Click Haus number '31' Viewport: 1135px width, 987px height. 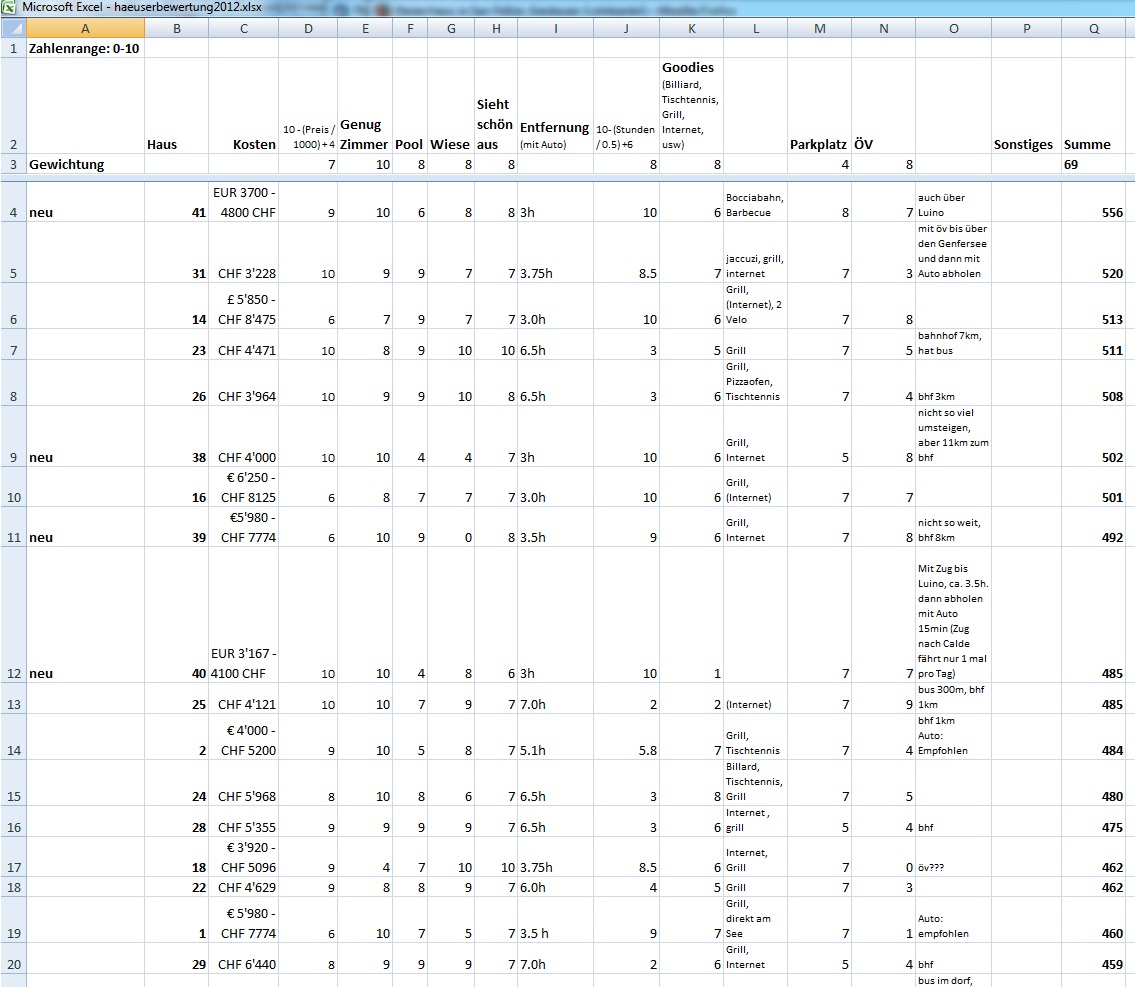click(177, 252)
